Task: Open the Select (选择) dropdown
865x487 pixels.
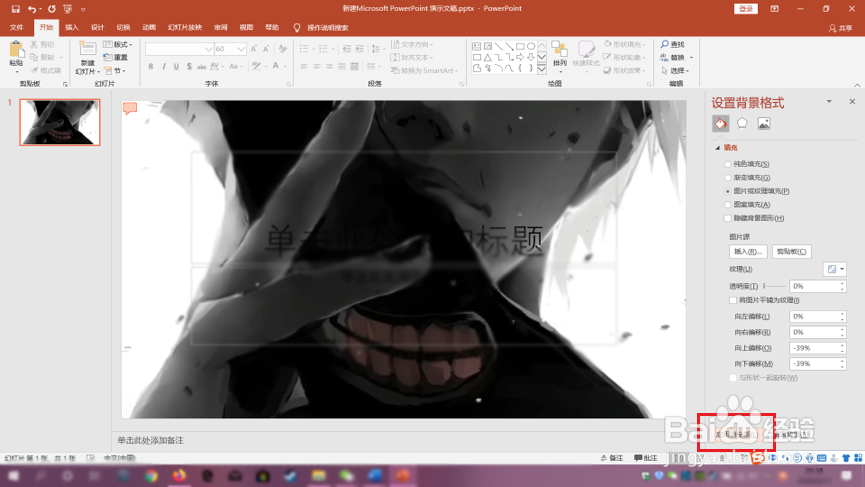Action: coord(675,71)
